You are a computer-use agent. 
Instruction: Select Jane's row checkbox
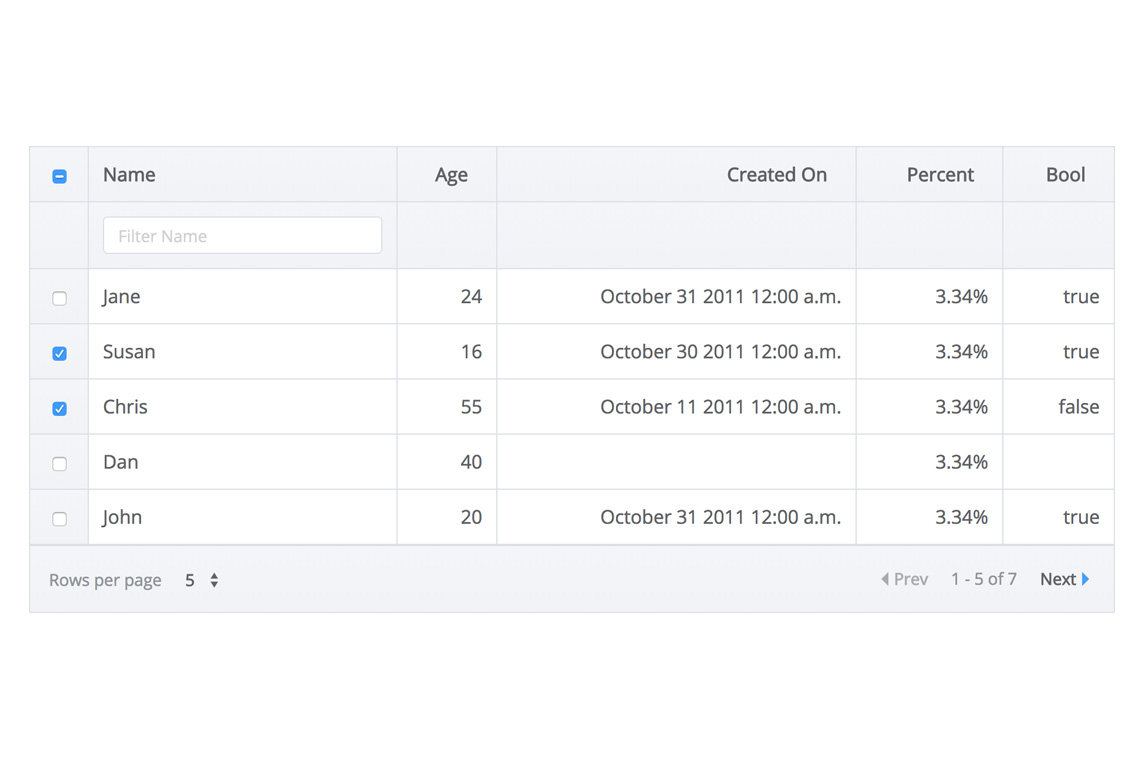point(59,297)
